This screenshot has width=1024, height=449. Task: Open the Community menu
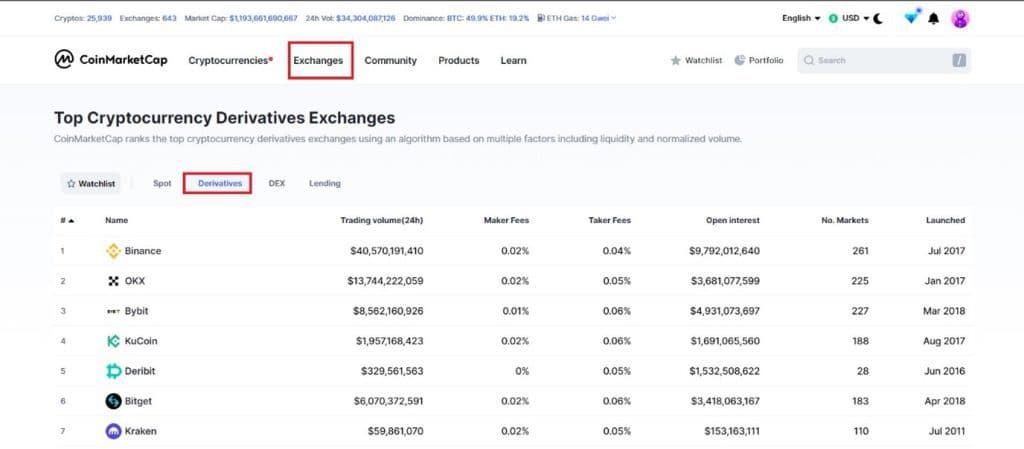[391, 60]
